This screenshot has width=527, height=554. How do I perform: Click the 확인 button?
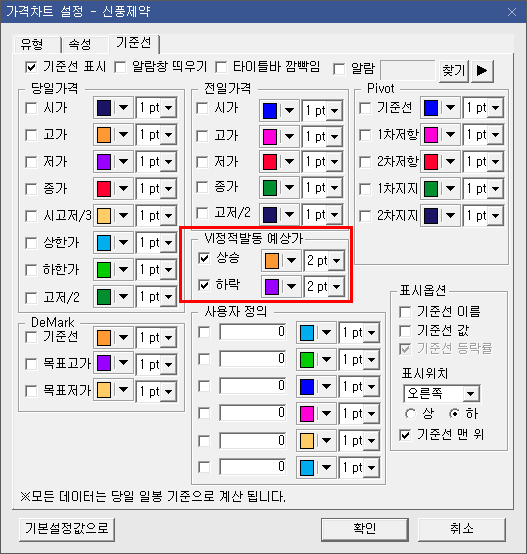tap(365, 529)
